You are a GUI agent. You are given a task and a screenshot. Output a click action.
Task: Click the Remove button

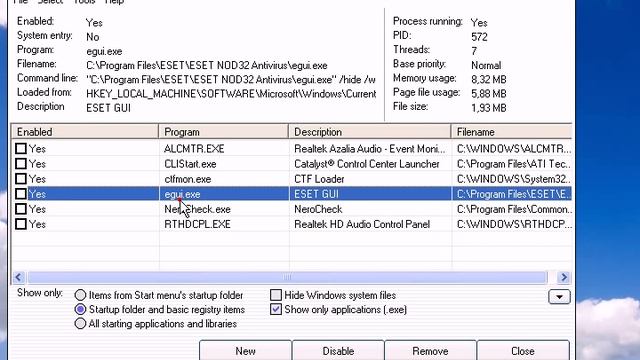(x=430, y=351)
